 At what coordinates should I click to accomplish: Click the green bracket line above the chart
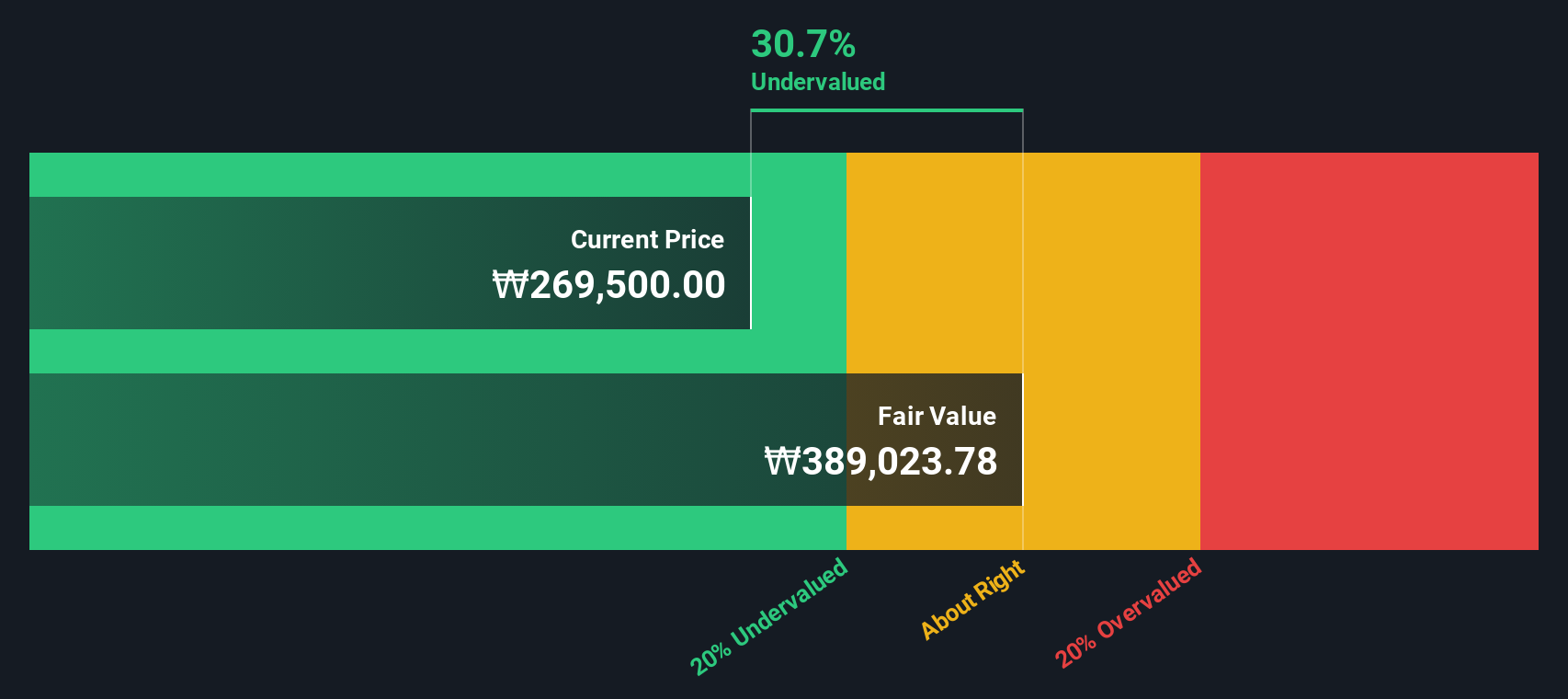click(x=887, y=110)
